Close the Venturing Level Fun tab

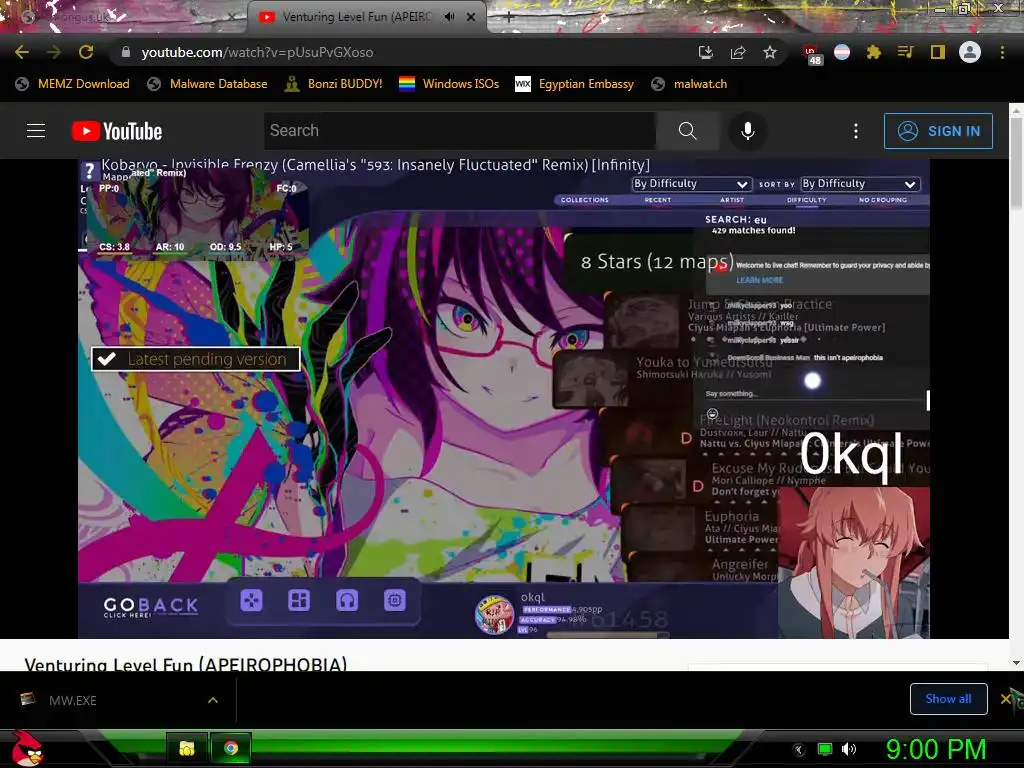click(x=471, y=17)
